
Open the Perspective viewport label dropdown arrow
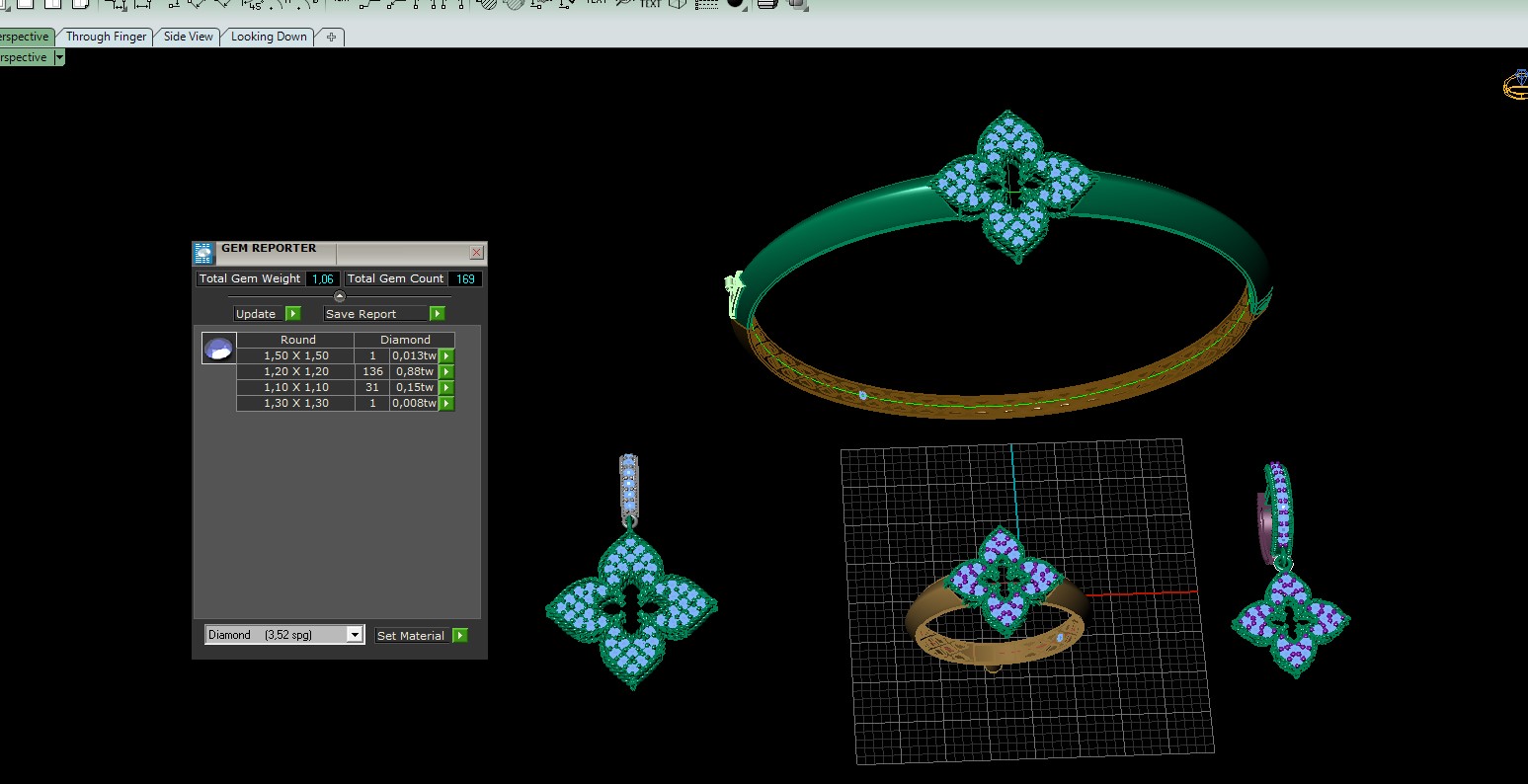pos(59,57)
